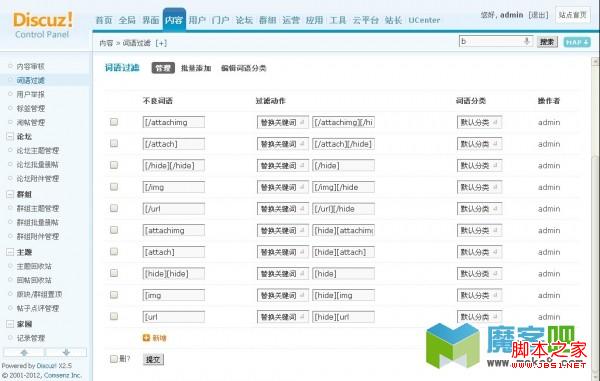Viewport: 600px width, 381px height.
Task: Check the box for the [hide][hide] row
Action: coord(114,273)
